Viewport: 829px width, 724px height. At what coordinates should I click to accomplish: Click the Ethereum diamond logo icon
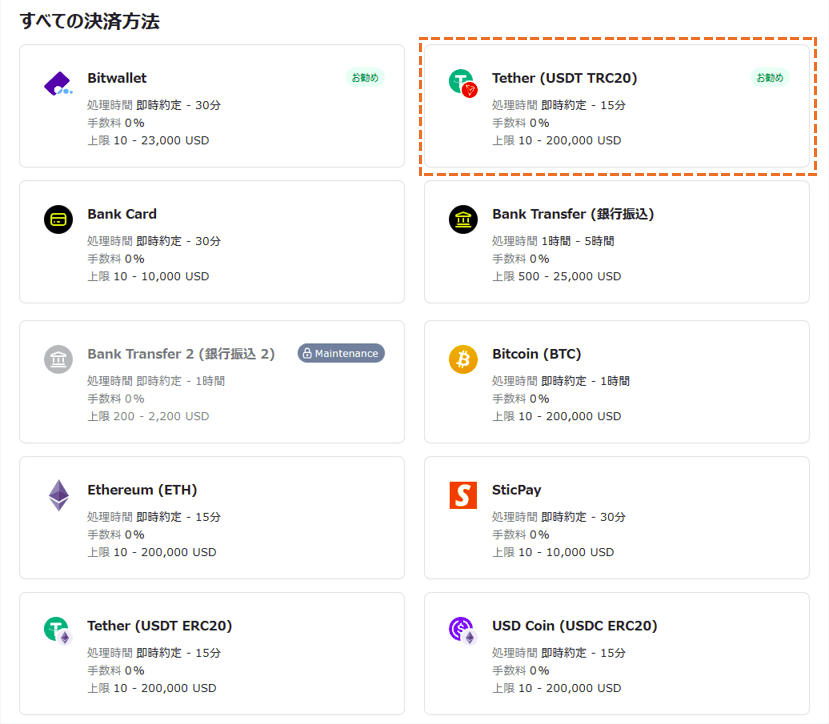pos(59,495)
